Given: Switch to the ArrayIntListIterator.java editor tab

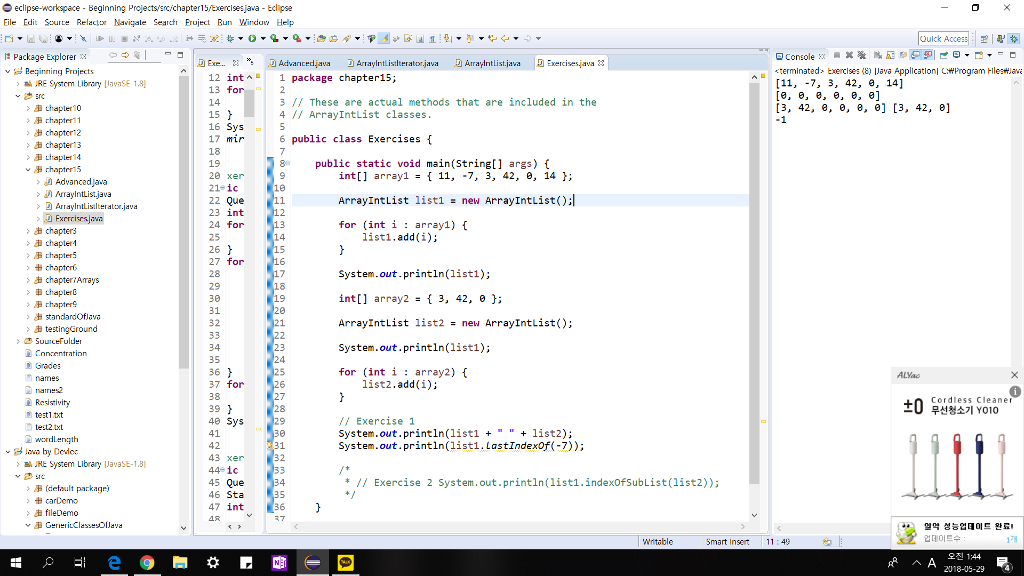Looking at the screenshot, I should [x=396, y=63].
